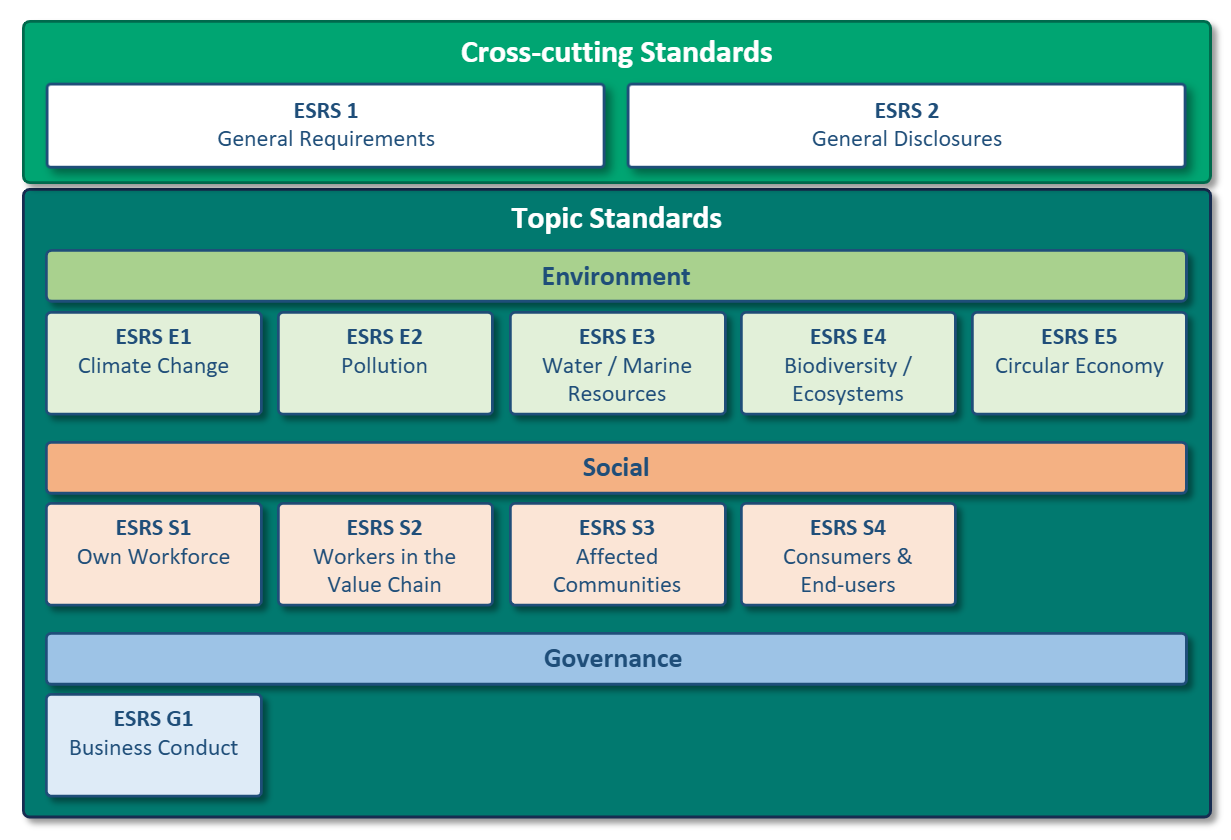Click the gap between ESRS 1 and ESRS 2 boxes
Viewport: 1231px width, 840px height.
click(616, 125)
